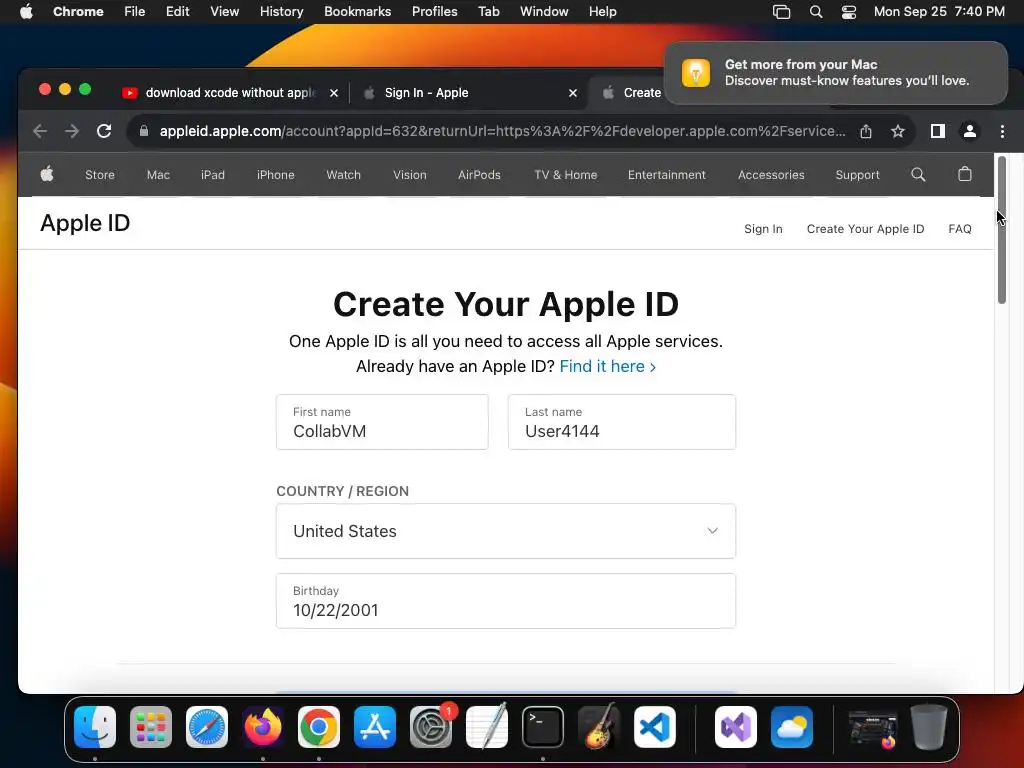Image resolution: width=1024 pixels, height=768 pixels.
Task: Go to Watch in the navigation bar
Action: pos(344,174)
